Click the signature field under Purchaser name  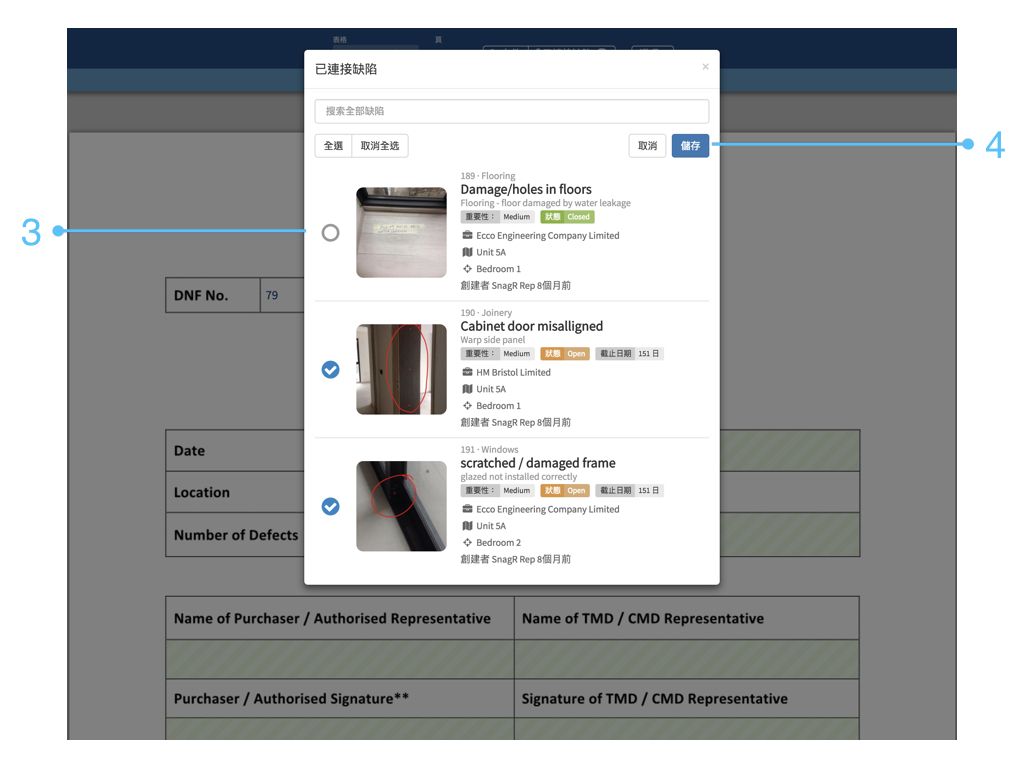pos(340,729)
